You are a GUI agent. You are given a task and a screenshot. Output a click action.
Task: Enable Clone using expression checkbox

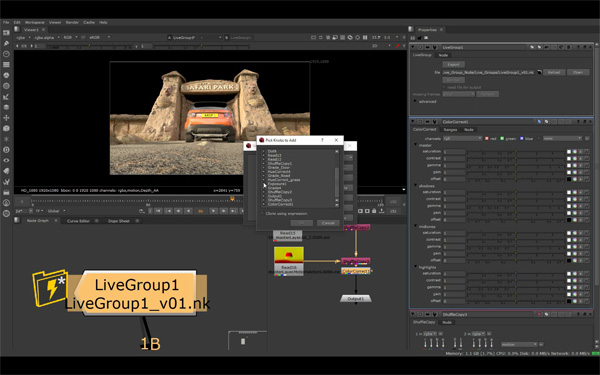[x=262, y=214]
